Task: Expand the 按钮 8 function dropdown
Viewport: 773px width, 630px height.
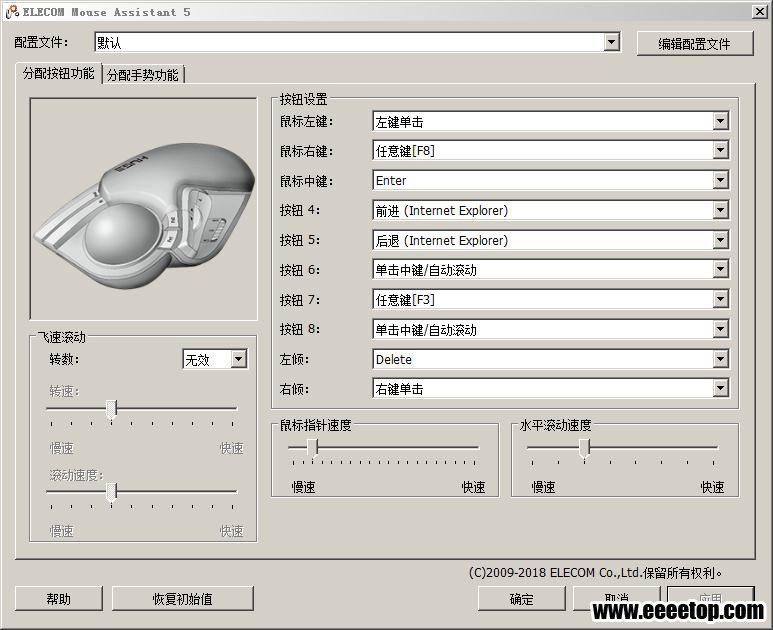Action: 551,329
